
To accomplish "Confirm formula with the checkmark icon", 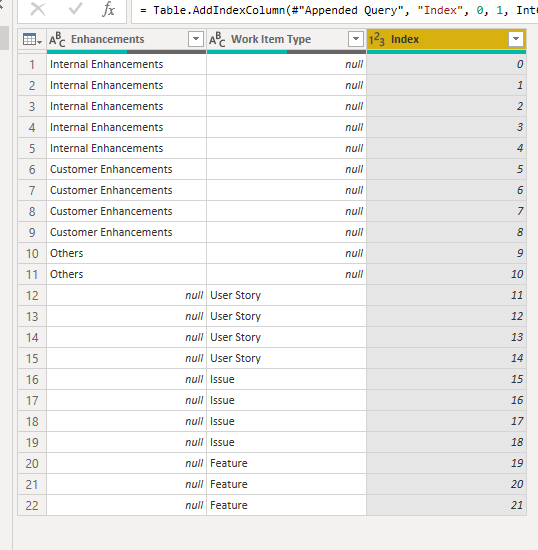I will (x=75, y=9).
